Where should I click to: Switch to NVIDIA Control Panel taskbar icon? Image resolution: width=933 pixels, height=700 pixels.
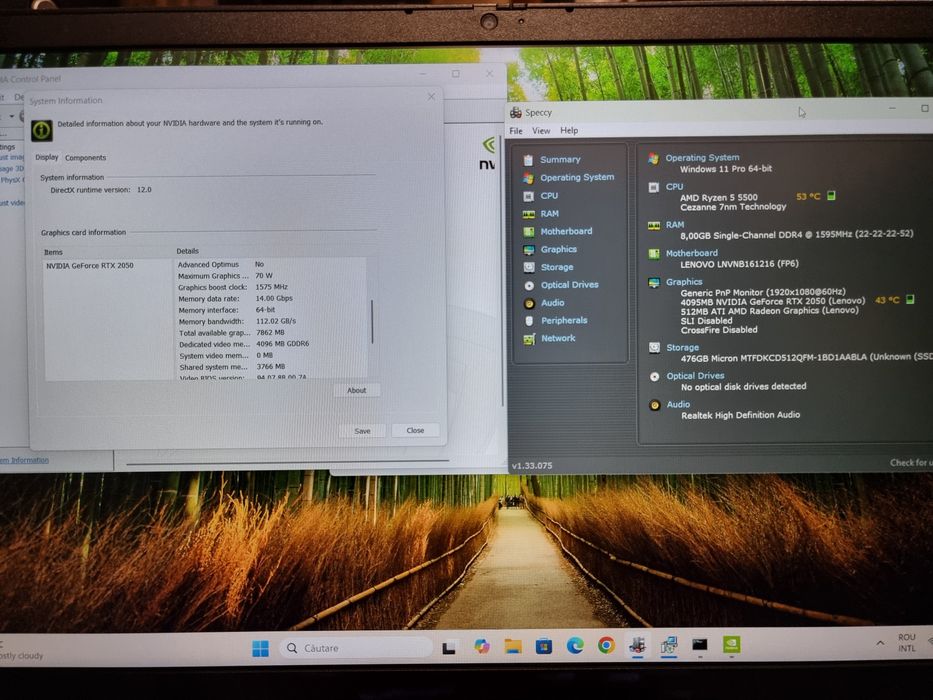point(731,645)
